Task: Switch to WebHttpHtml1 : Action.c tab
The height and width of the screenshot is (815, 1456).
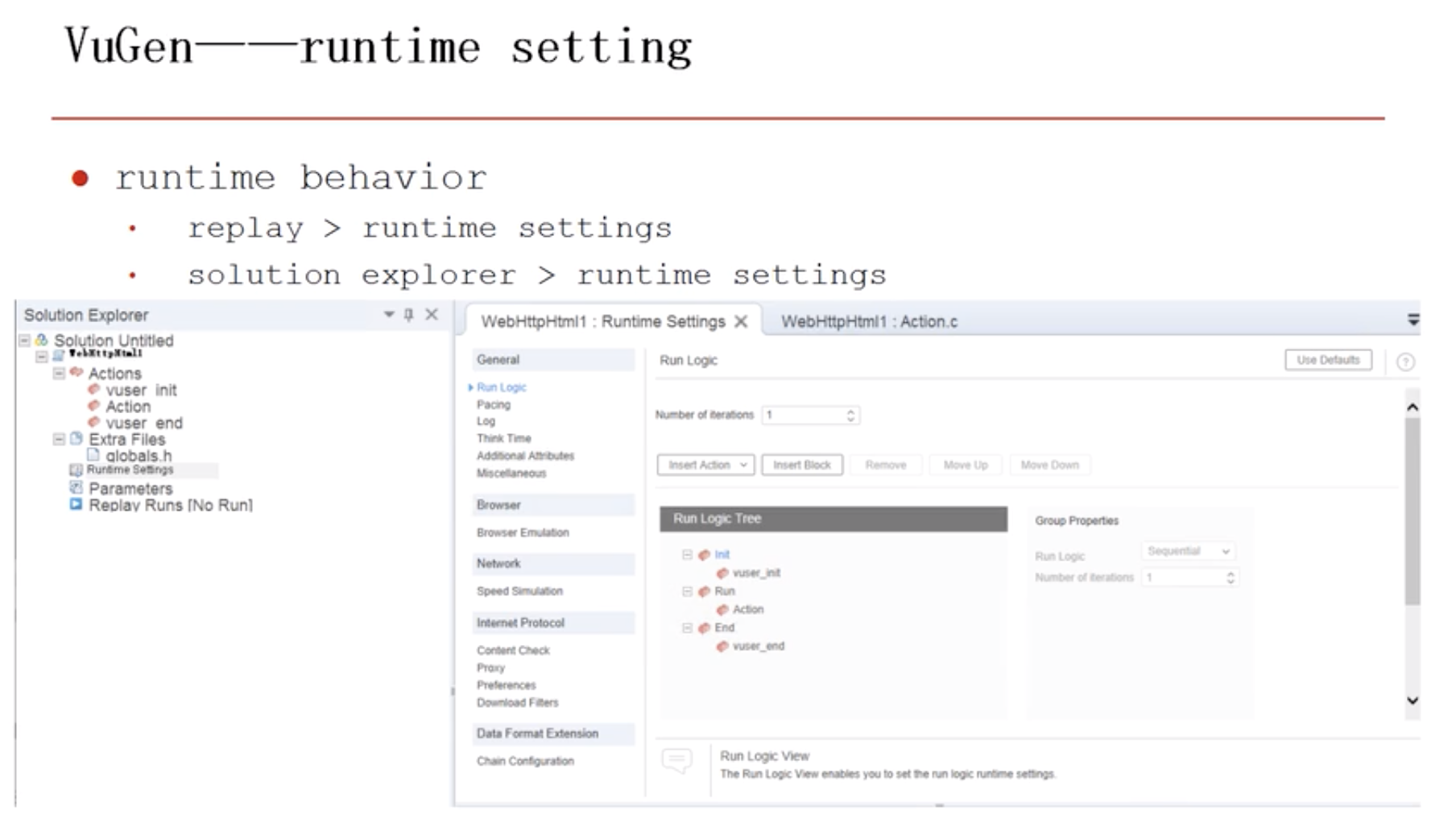Action: tap(869, 321)
